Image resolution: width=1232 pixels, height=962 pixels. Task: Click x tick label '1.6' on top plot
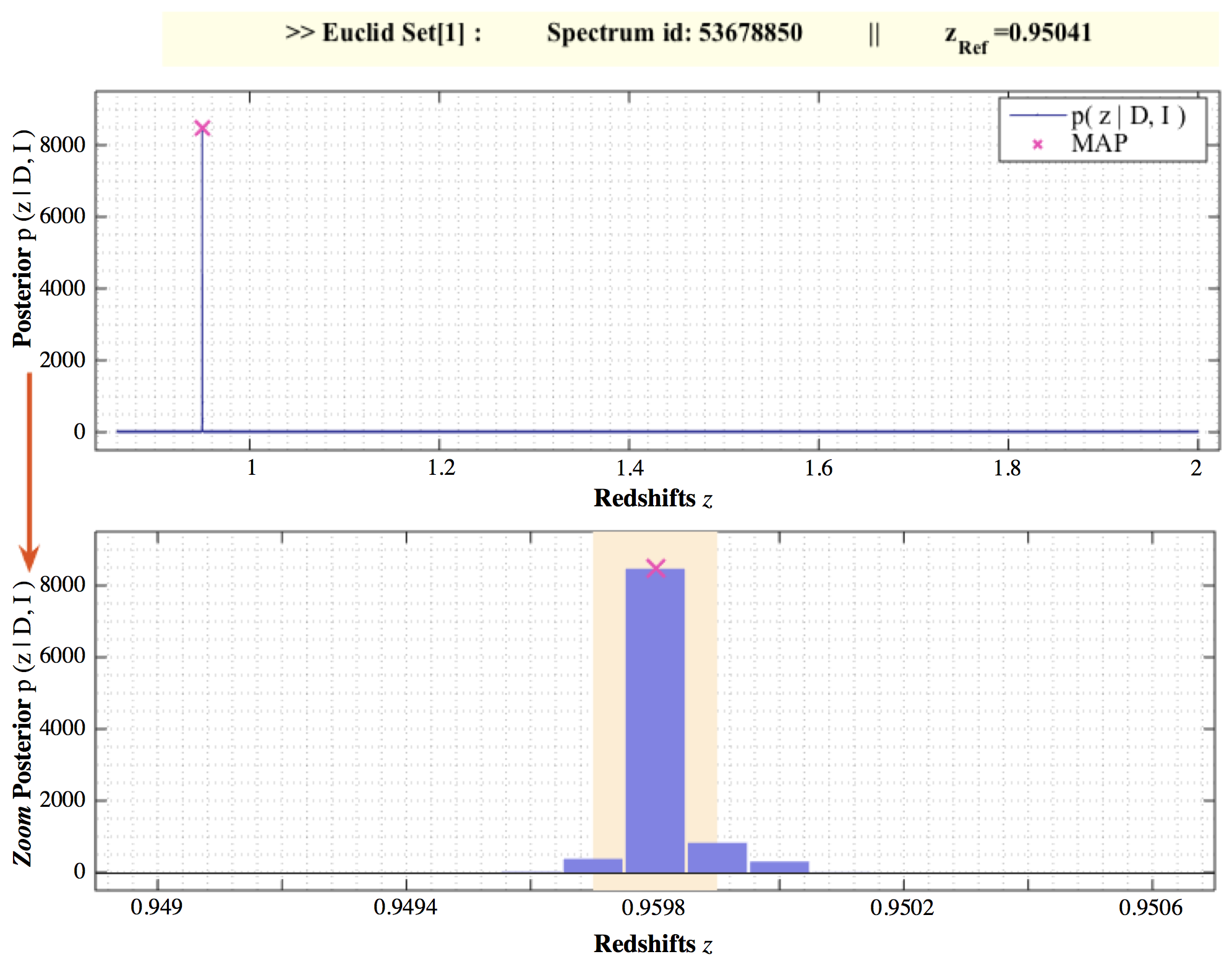(x=818, y=468)
